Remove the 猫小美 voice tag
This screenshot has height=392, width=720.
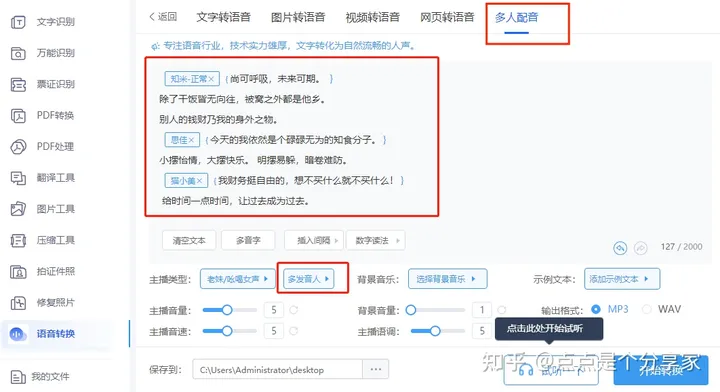click(199, 181)
